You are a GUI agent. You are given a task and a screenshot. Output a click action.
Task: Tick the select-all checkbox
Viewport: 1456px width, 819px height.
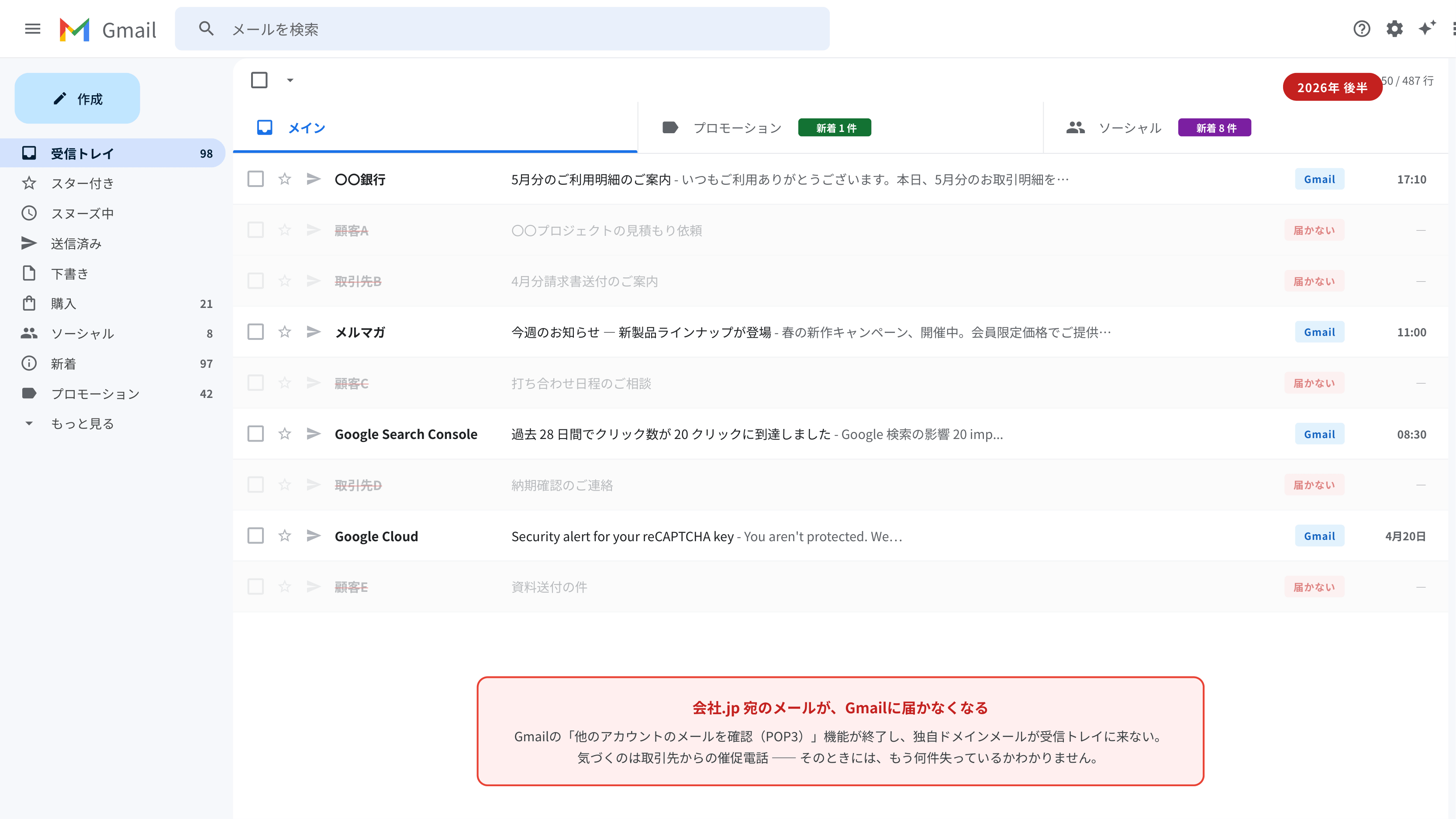(259, 80)
